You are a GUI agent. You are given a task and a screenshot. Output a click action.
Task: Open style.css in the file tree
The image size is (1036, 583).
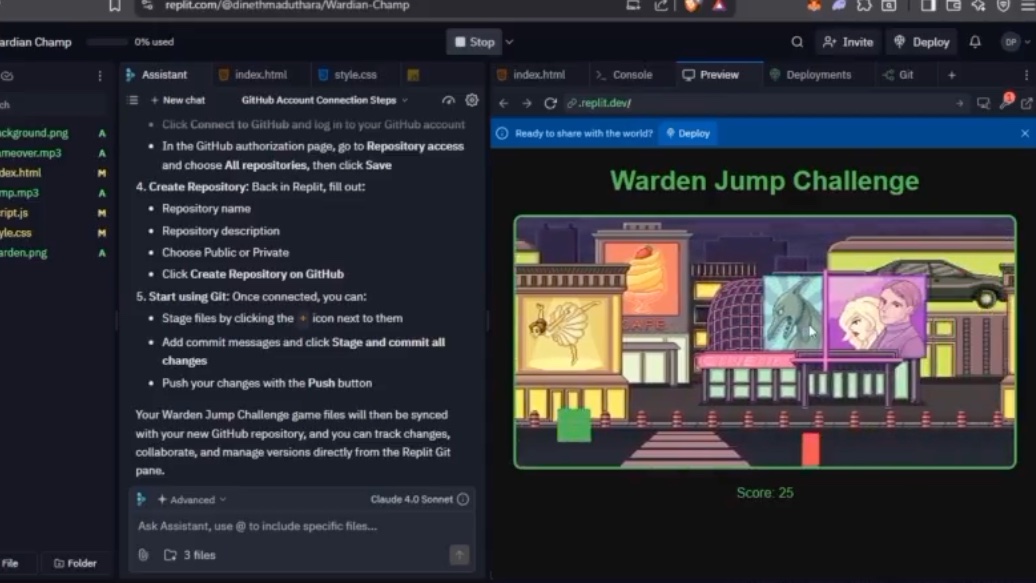pos(16,233)
